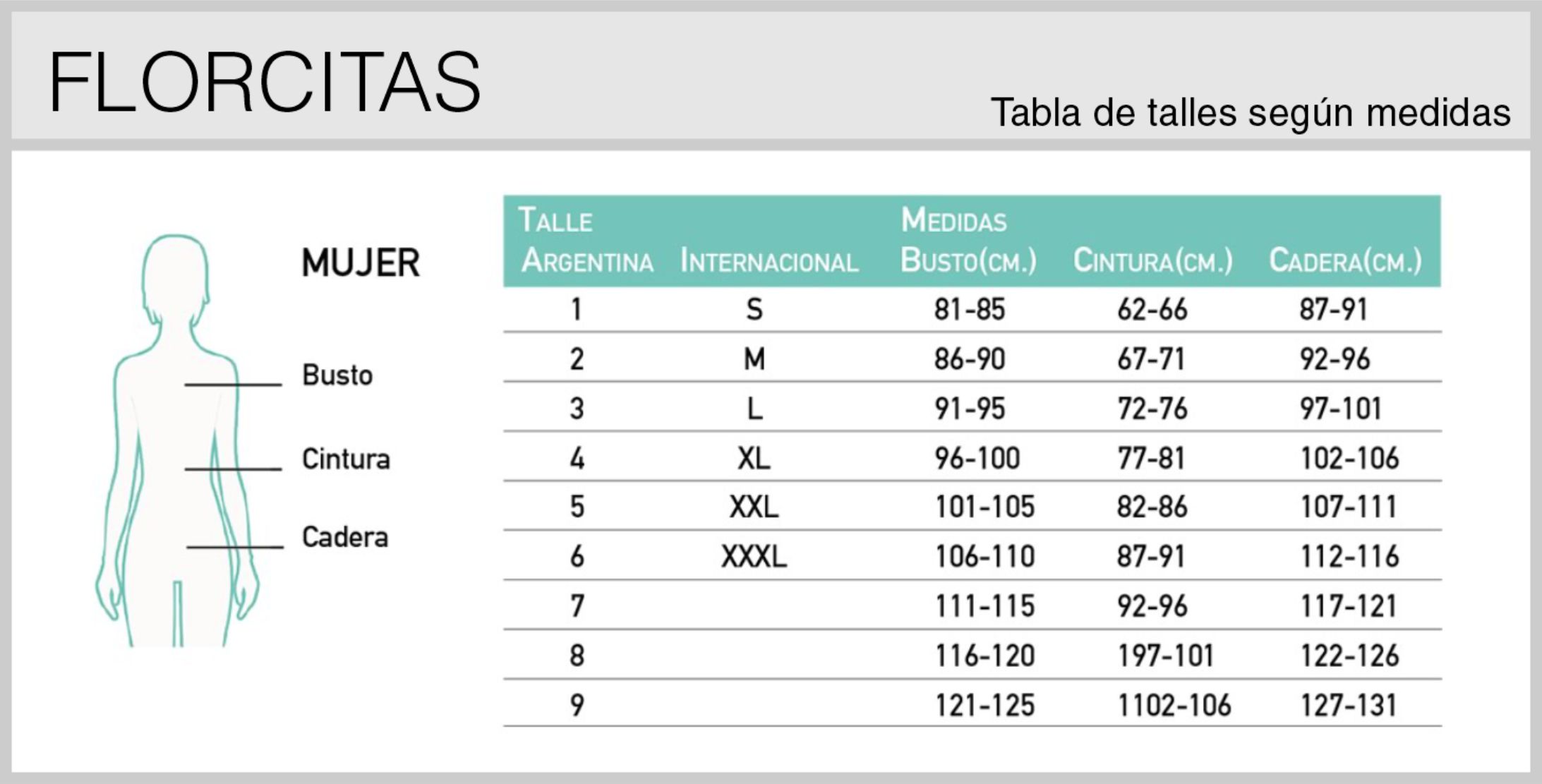Select the XL size cell
1542x784 pixels.
tap(754, 459)
